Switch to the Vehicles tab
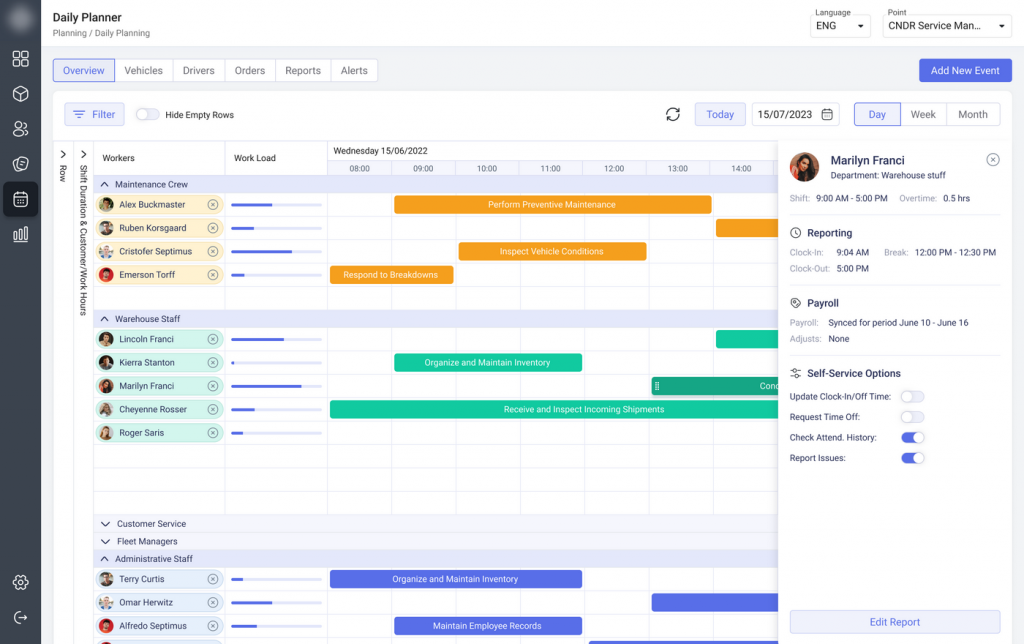Image resolution: width=1024 pixels, height=644 pixels. coord(143,70)
